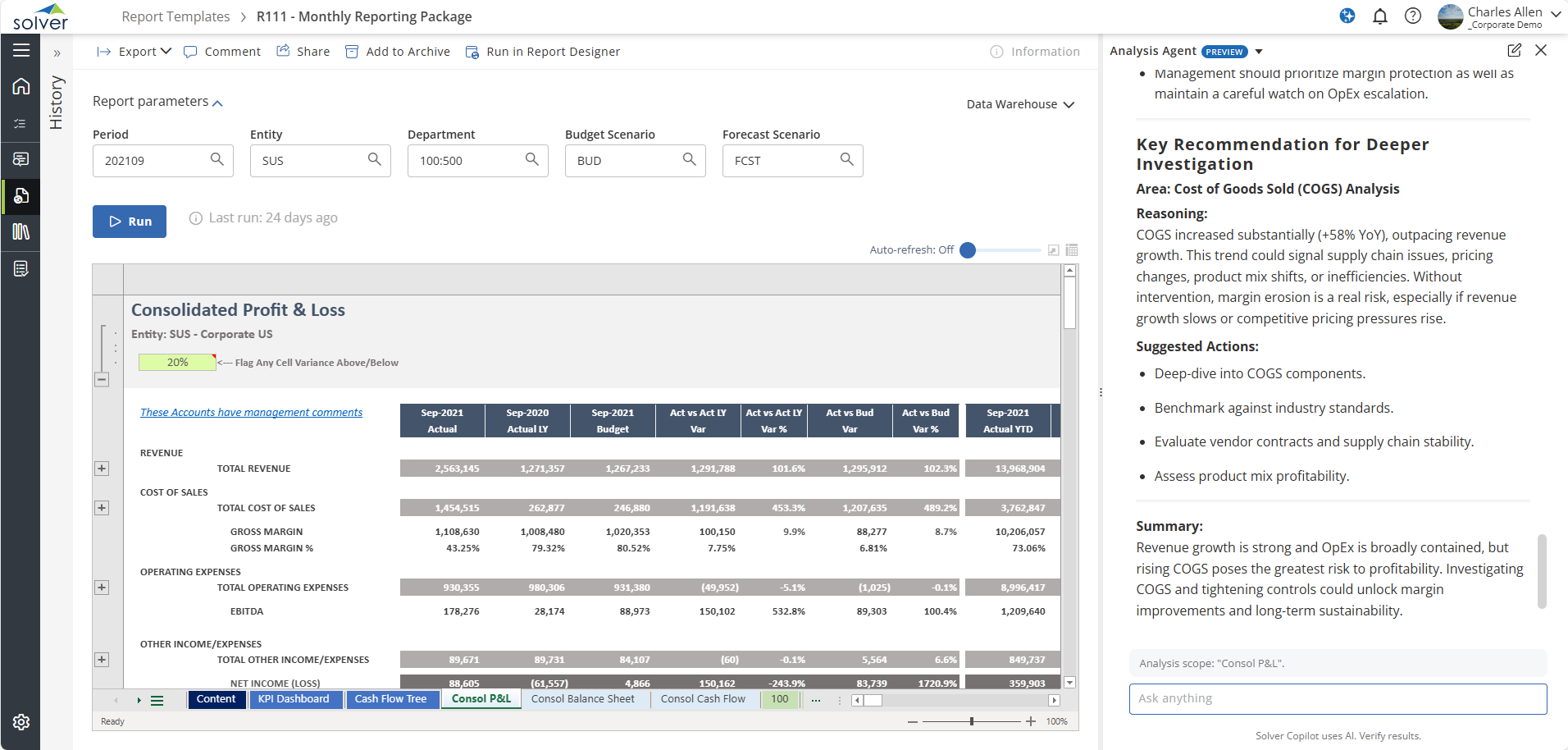Click the Period field search icon
The image size is (1568, 750).
(x=217, y=159)
